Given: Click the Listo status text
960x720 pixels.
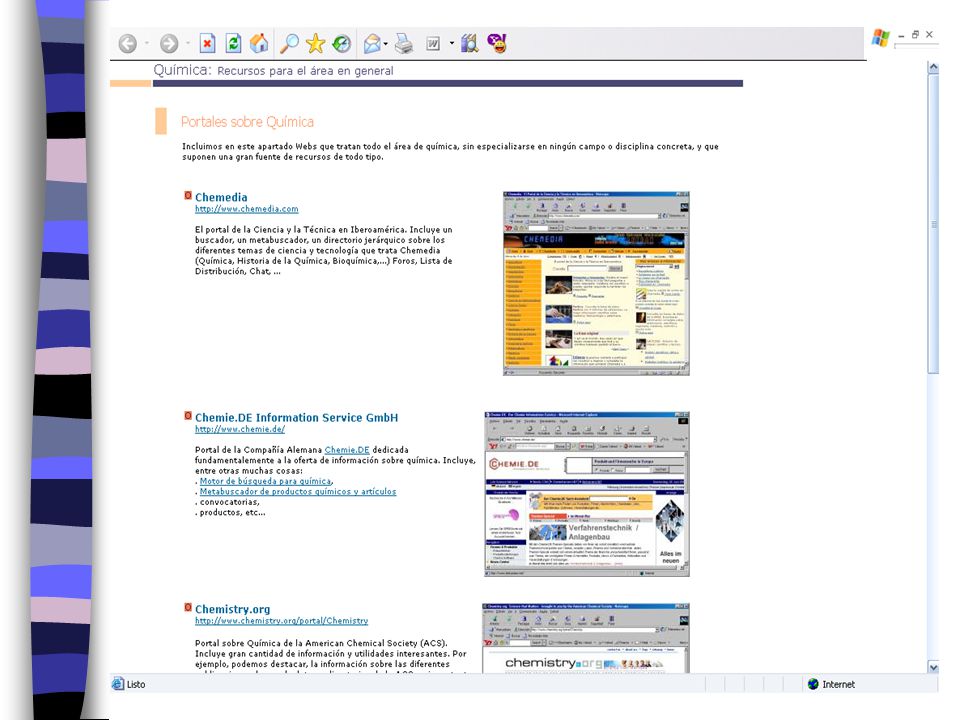Looking at the screenshot, I should 136,684.
